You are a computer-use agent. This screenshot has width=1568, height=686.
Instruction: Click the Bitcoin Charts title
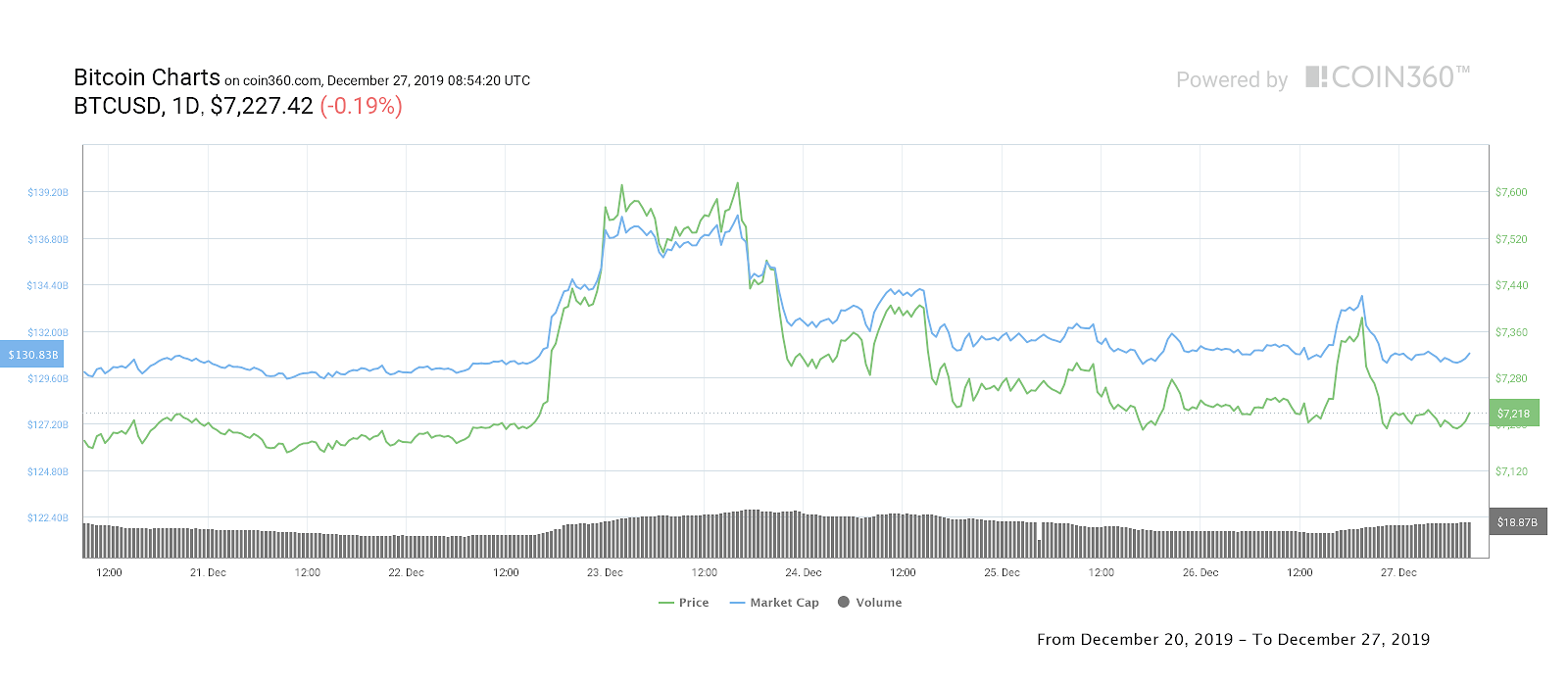[x=147, y=77]
